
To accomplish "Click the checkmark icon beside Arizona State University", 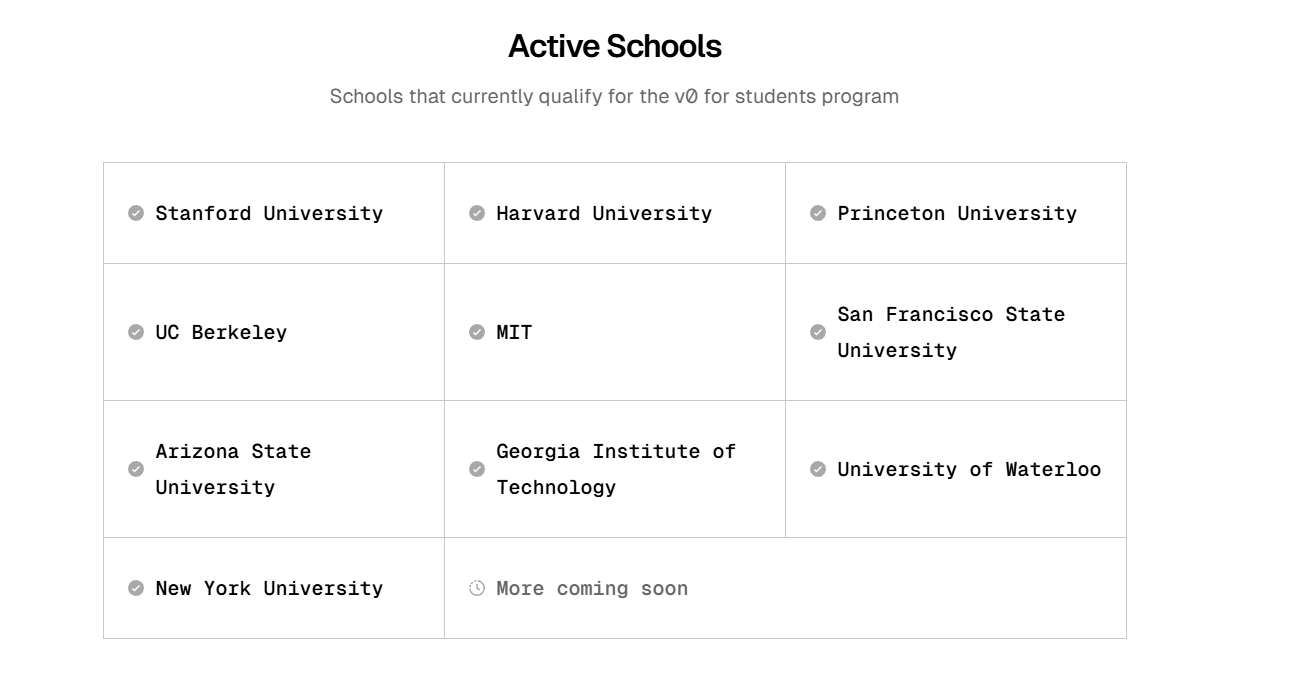I will click(x=136, y=469).
